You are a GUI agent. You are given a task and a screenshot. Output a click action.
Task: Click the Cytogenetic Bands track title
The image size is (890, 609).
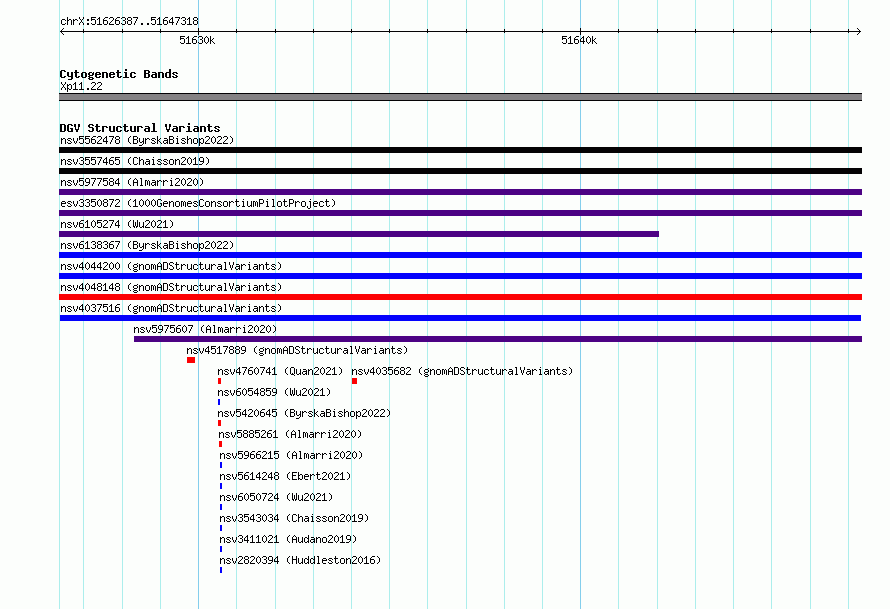coord(119,74)
